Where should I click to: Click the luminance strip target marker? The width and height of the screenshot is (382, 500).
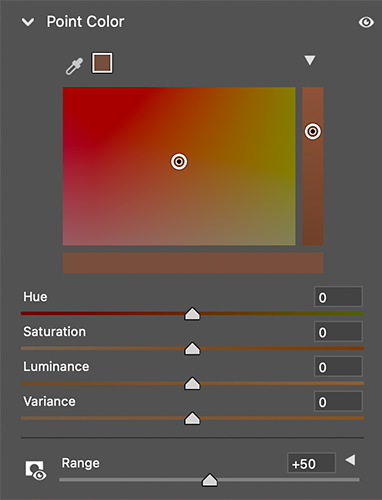313,131
